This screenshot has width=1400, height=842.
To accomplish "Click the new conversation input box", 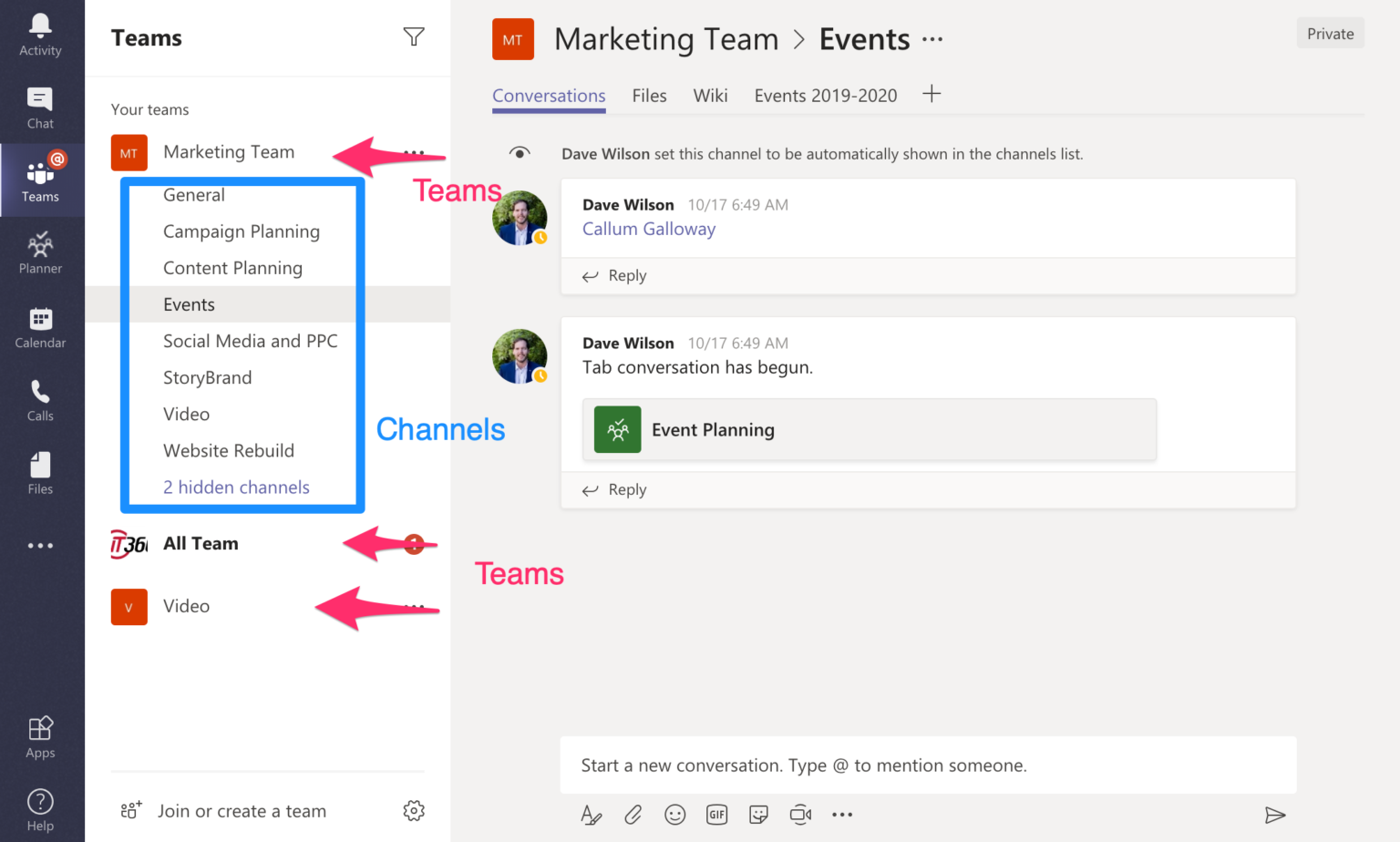I will tap(928, 765).
